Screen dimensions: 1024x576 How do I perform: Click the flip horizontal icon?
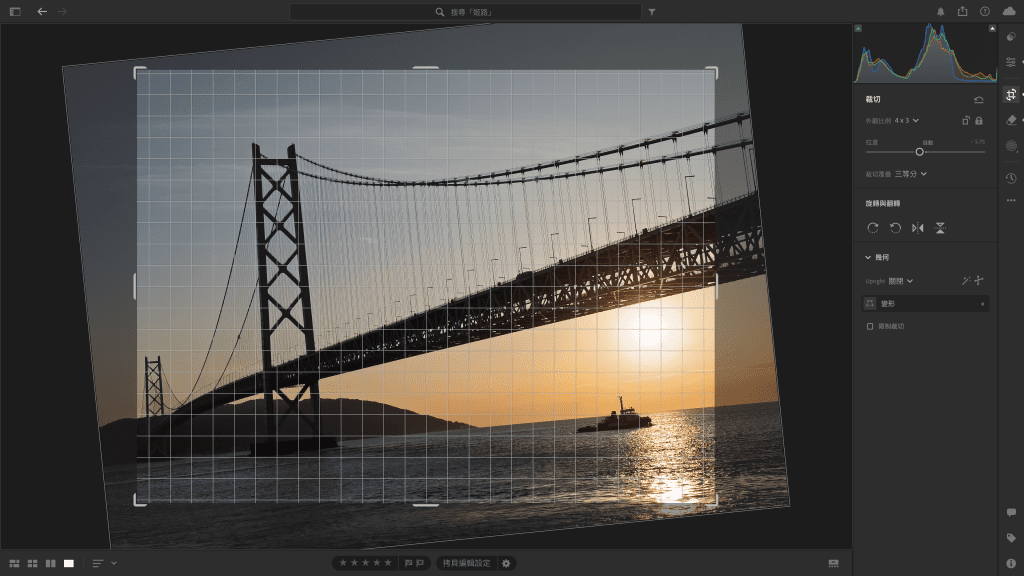pos(917,227)
